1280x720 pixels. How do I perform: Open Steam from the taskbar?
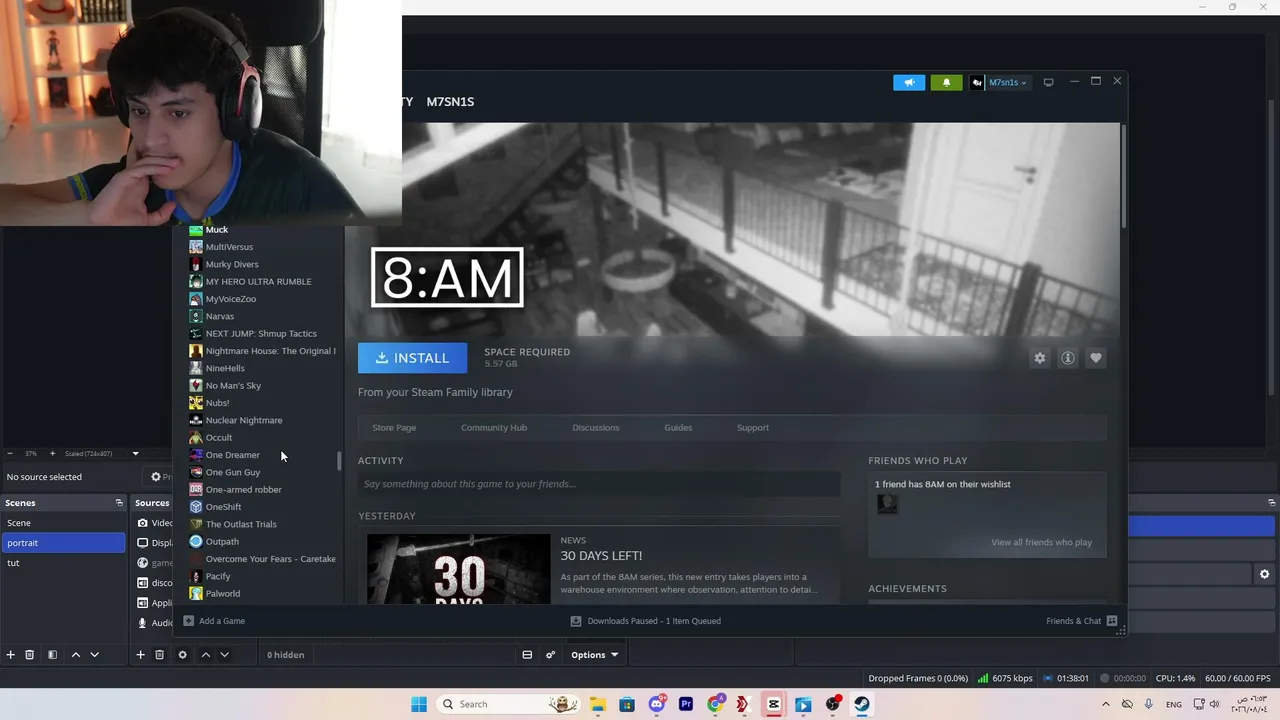[x=861, y=704]
